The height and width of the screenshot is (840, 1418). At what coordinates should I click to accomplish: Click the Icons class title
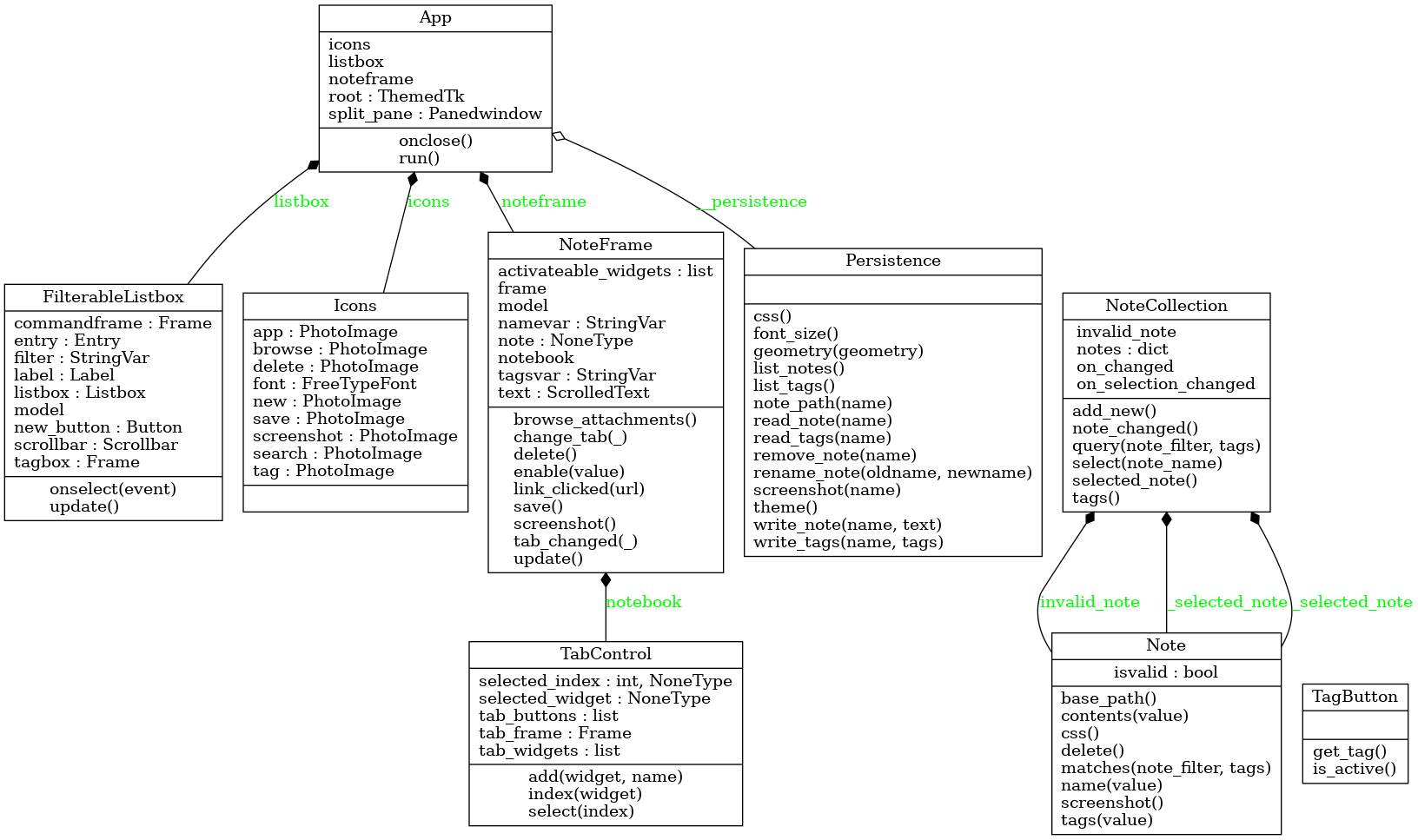click(355, 306)
